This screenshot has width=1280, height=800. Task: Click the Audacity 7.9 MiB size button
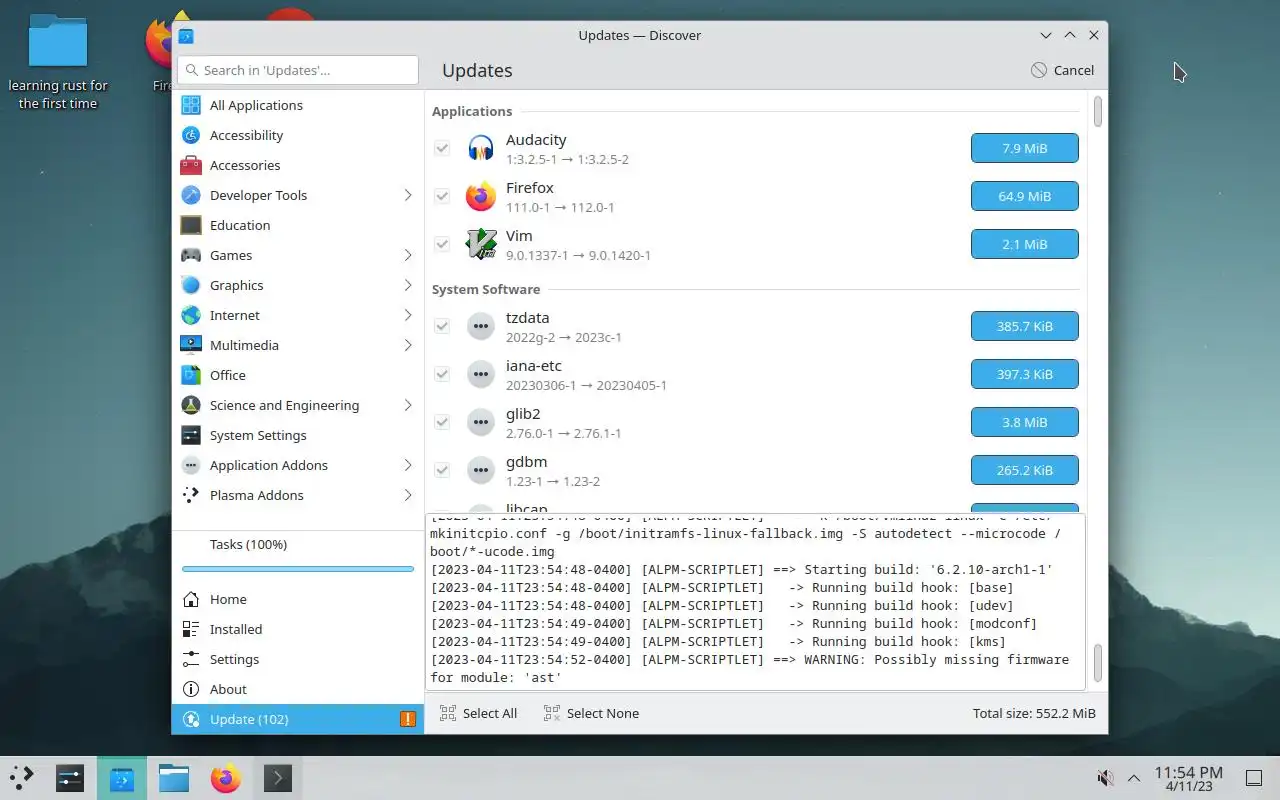click(1025, 148)
